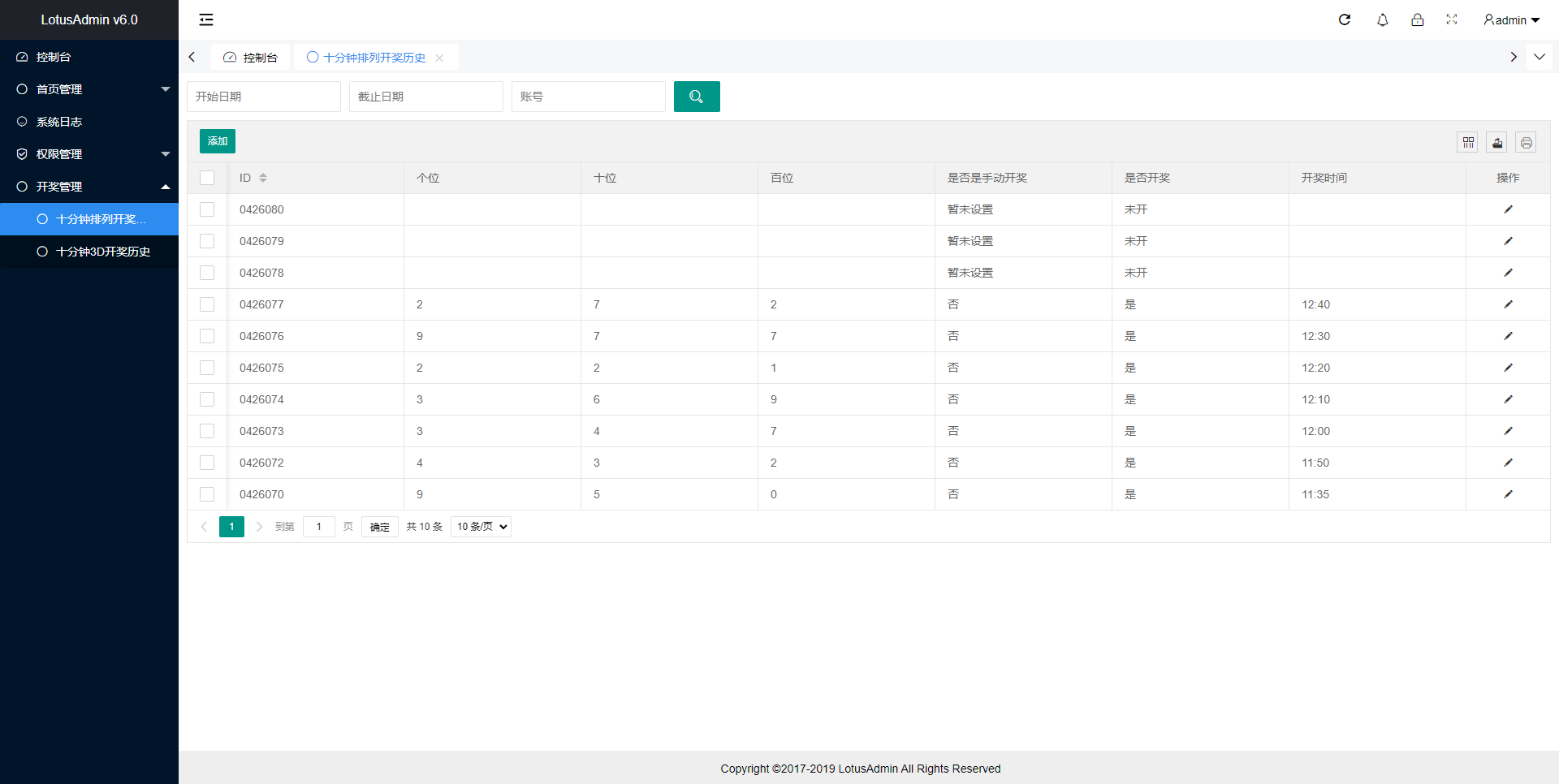This screenshot has width=1559, height=784.
Task: Expand the 权限管理 sidebar menu
Action: [89, 154]
